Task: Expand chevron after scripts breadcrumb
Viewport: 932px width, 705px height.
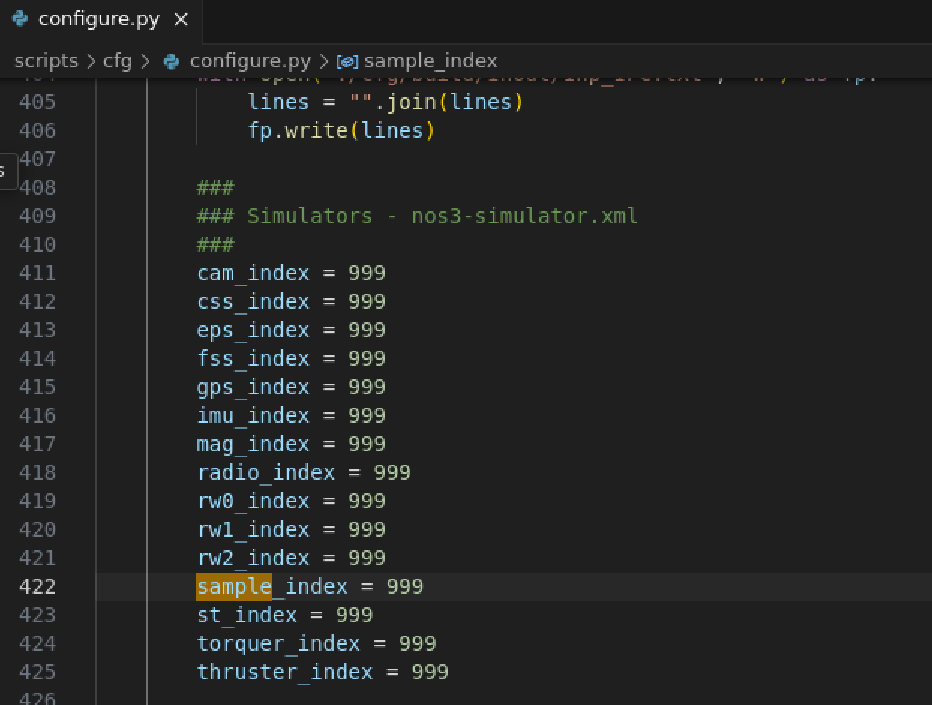Action: click(91, 61)
